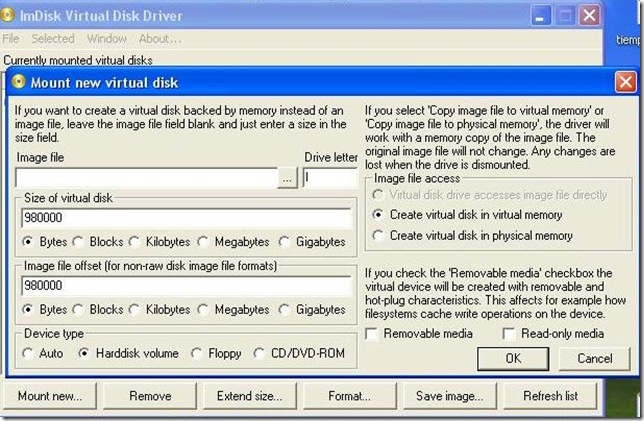Click the Image file path field
The width and height of the screenshot is (644, 421).
(146, 178)
